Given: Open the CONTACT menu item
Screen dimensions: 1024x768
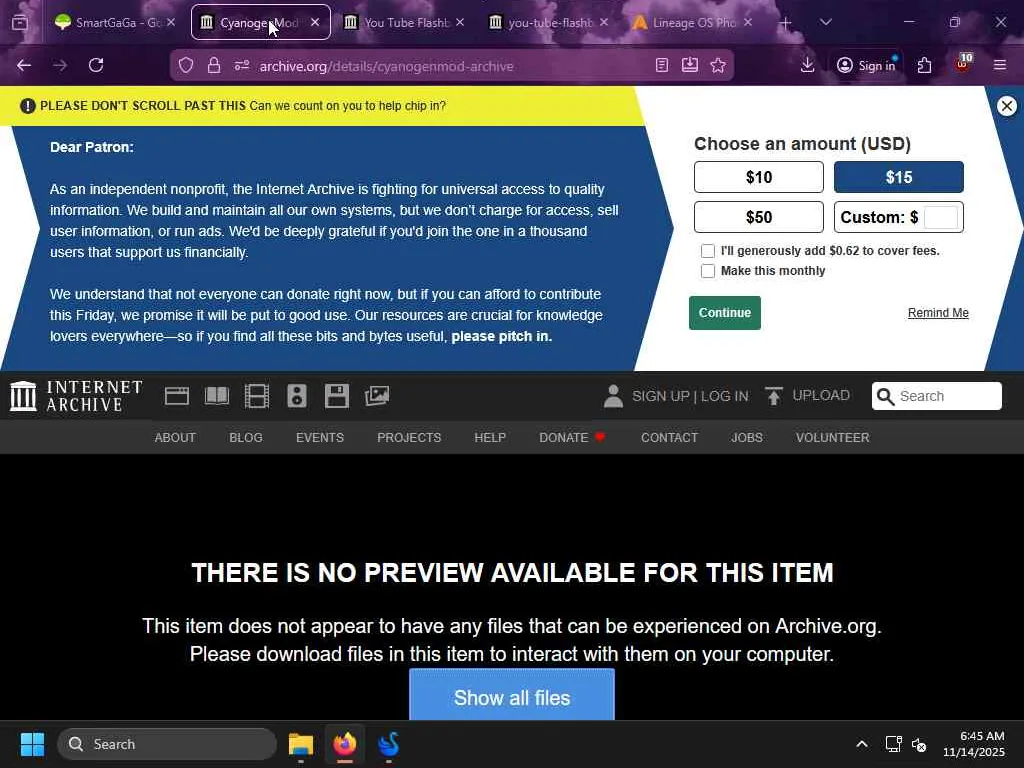Looking at the screenshot, I should pos(669,438).
